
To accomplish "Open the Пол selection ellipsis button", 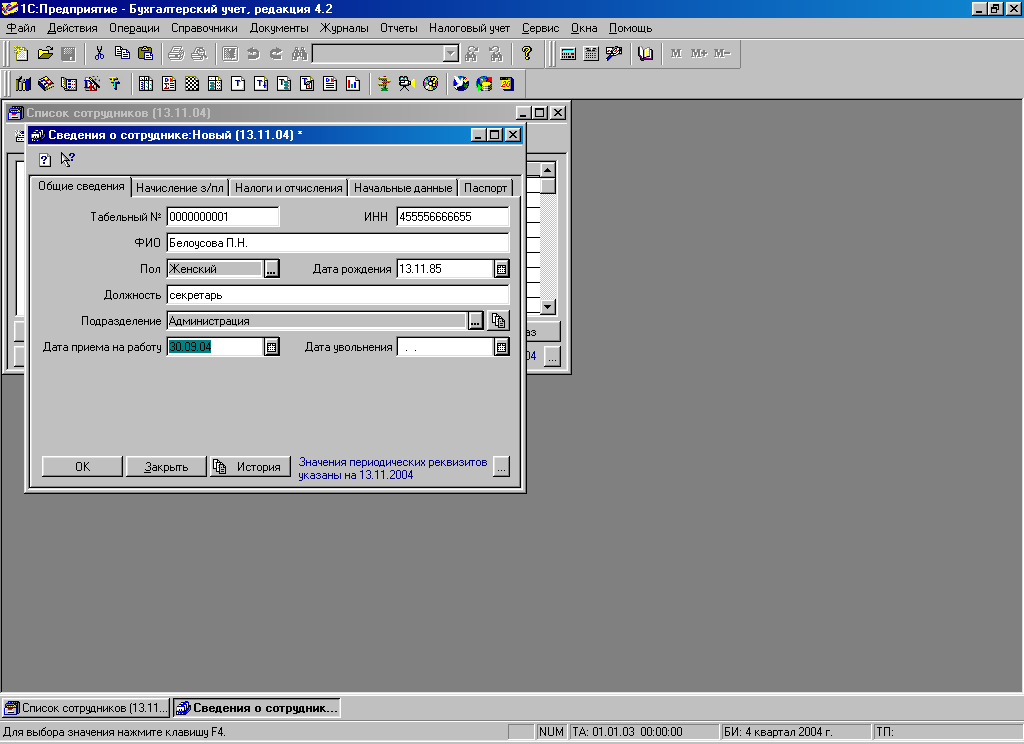I will pyautogui.click(x=272, y=269).
